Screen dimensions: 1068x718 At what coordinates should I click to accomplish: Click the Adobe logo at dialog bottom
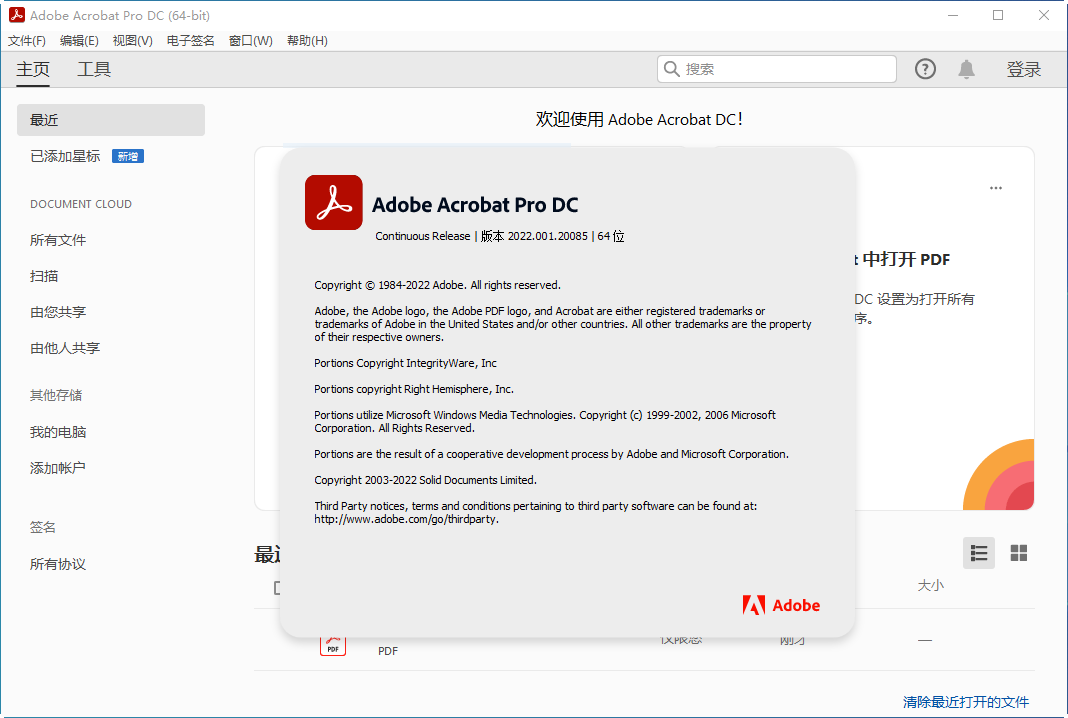tap(781, 604)
